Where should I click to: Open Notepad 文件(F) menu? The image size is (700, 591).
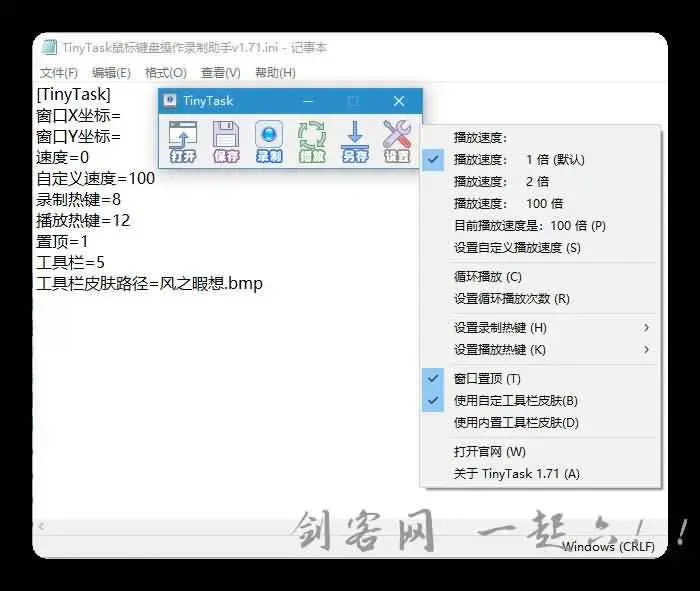click(58, 73)
